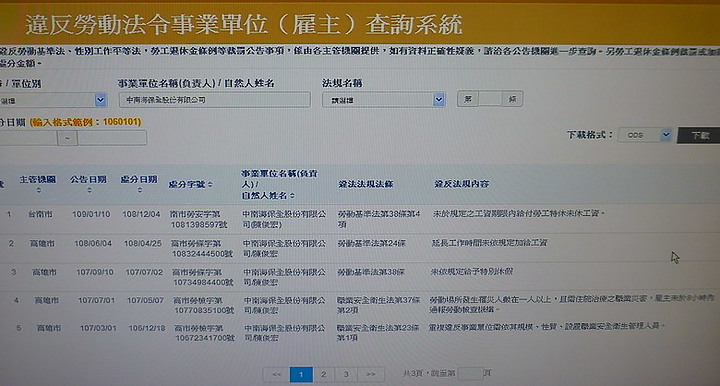720x386 pixels.
Task: Click document number 10672341700號
Action: 205,338
